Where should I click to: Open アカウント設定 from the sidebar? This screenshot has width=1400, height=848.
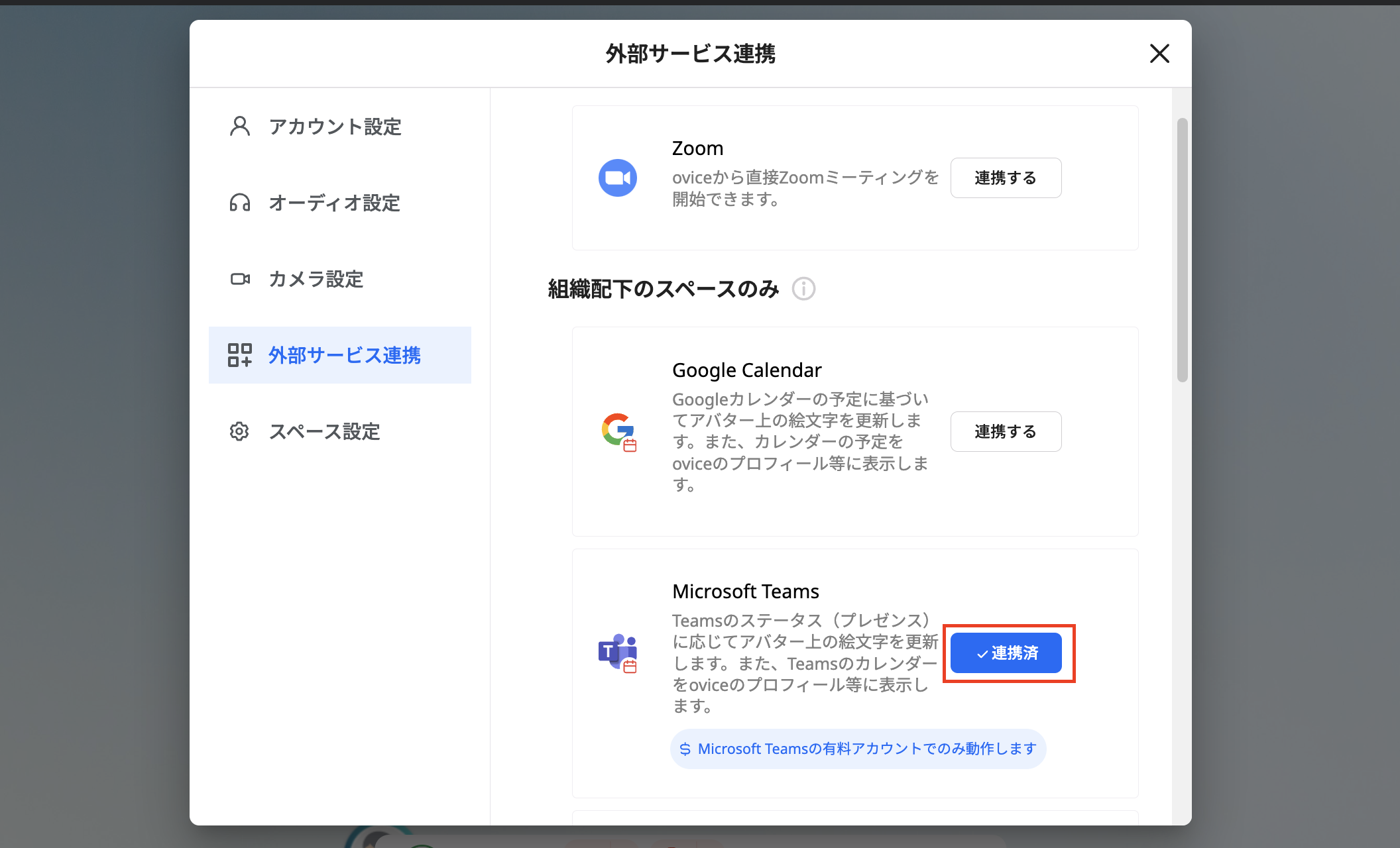pyautogui.click(x=335, y=127)
